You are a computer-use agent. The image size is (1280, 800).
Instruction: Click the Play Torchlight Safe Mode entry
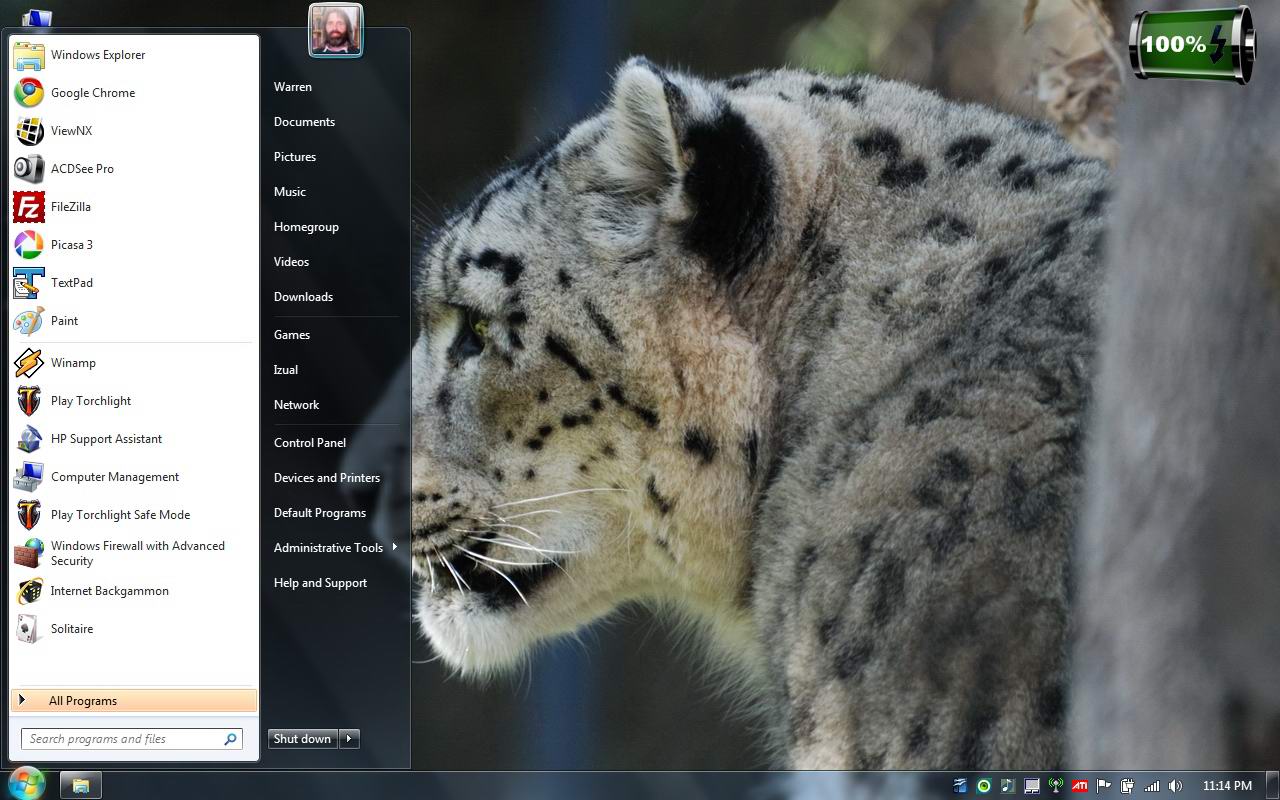click(x=120, y=515)
